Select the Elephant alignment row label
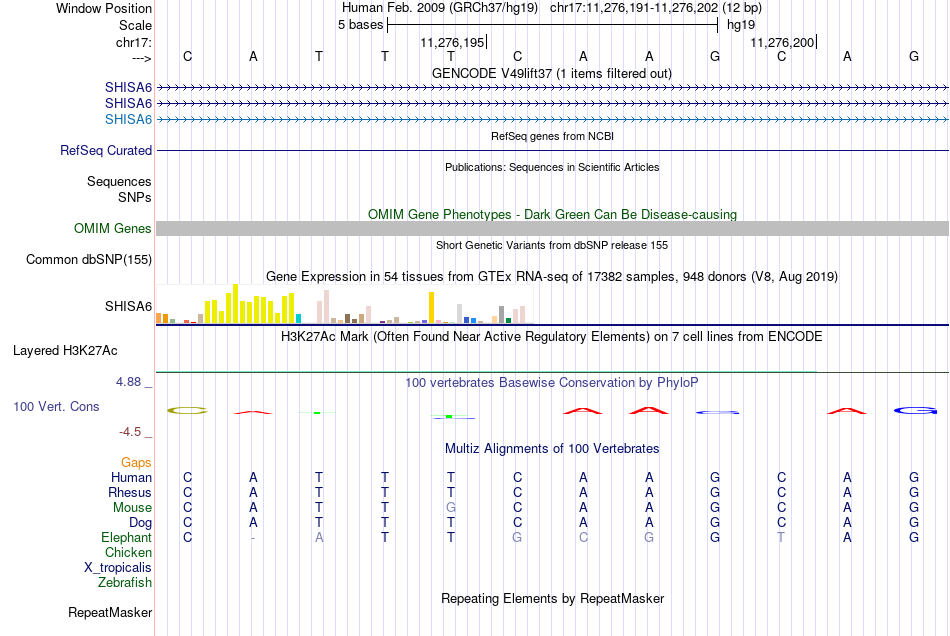 [x=126, y=538]
